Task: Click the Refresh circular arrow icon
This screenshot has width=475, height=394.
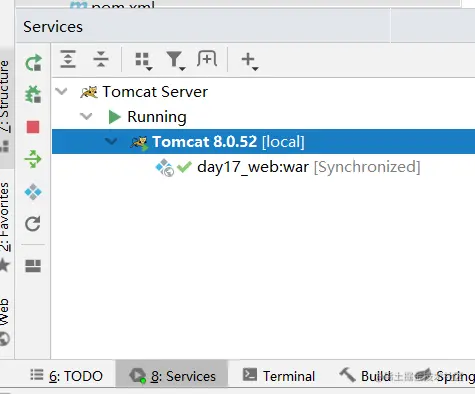Action: (33, 224)
